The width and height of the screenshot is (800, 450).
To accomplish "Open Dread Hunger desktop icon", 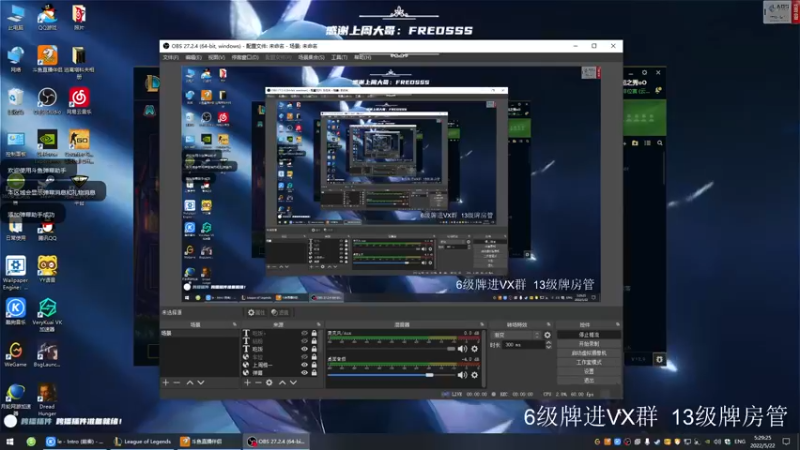I will click(x=47, y=399).
